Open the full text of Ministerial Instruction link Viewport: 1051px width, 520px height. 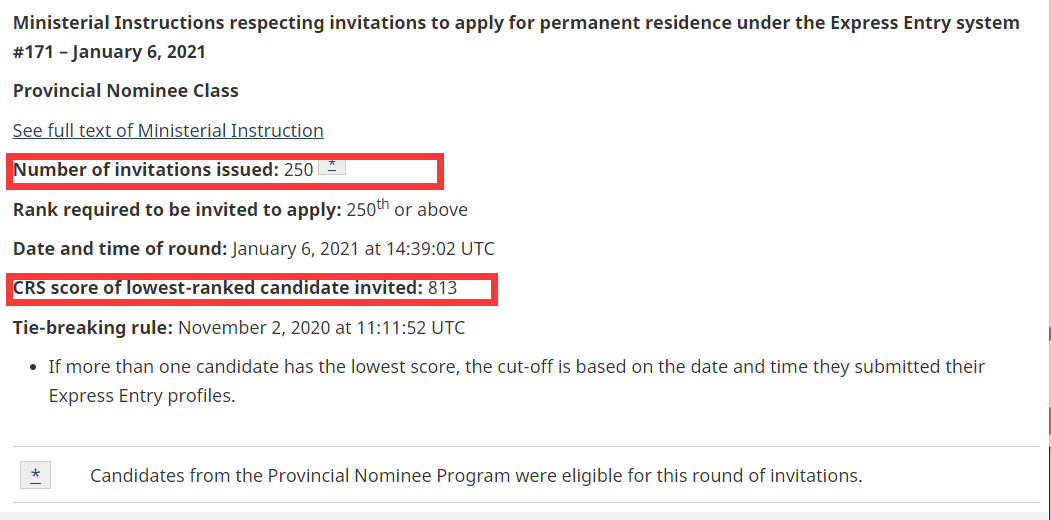[x=168, y=131]
